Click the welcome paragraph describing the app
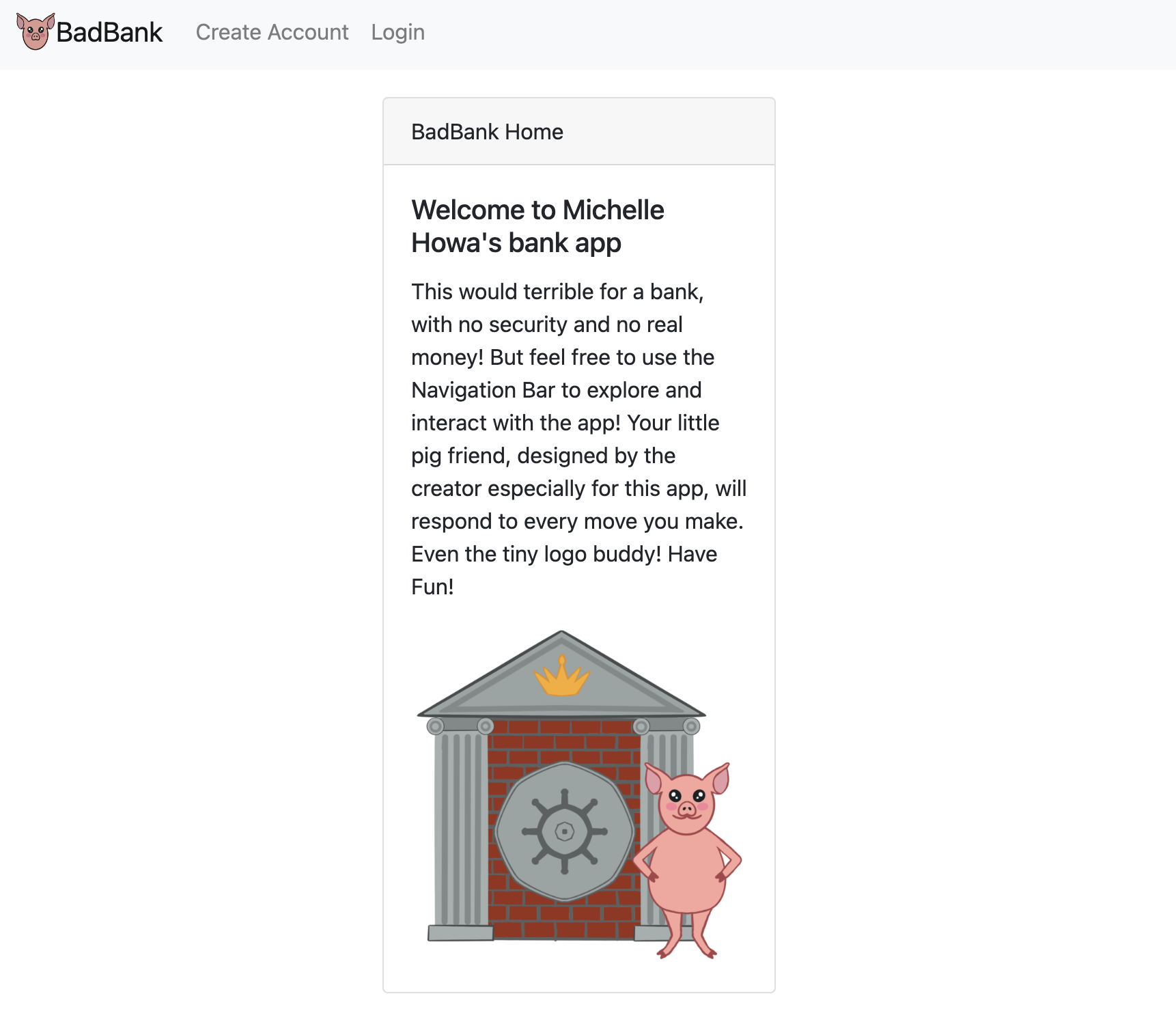The width and height of the screenshot is (1176, 1022). 577,437
